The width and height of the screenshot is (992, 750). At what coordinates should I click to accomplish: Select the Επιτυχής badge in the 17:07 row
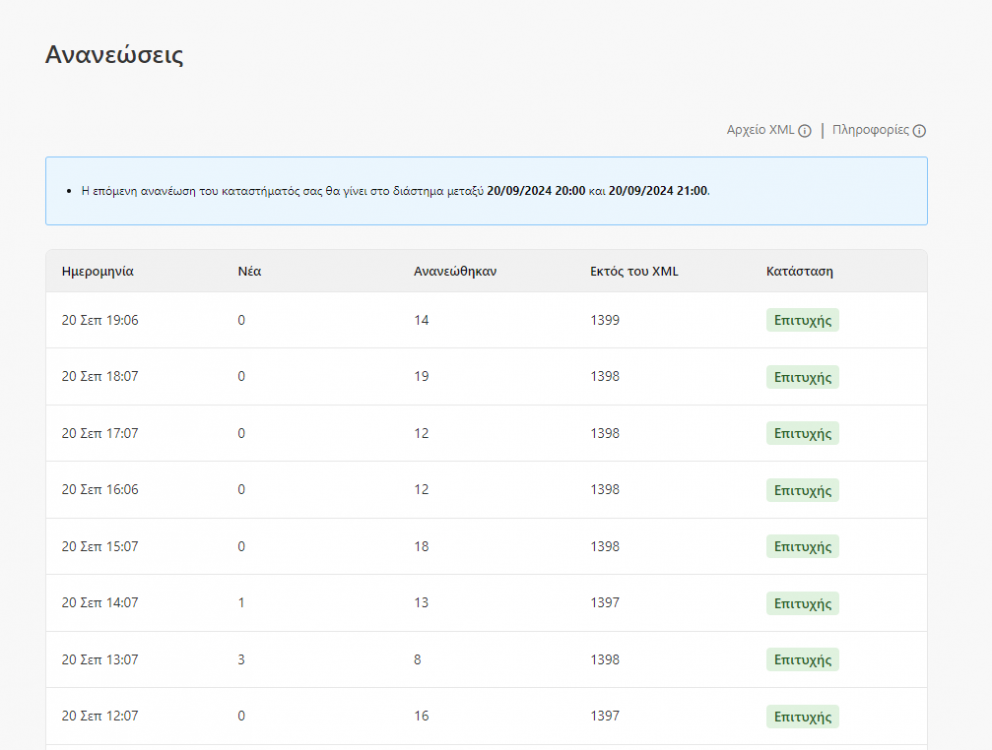pyautogui.click(x=802, y=433)
